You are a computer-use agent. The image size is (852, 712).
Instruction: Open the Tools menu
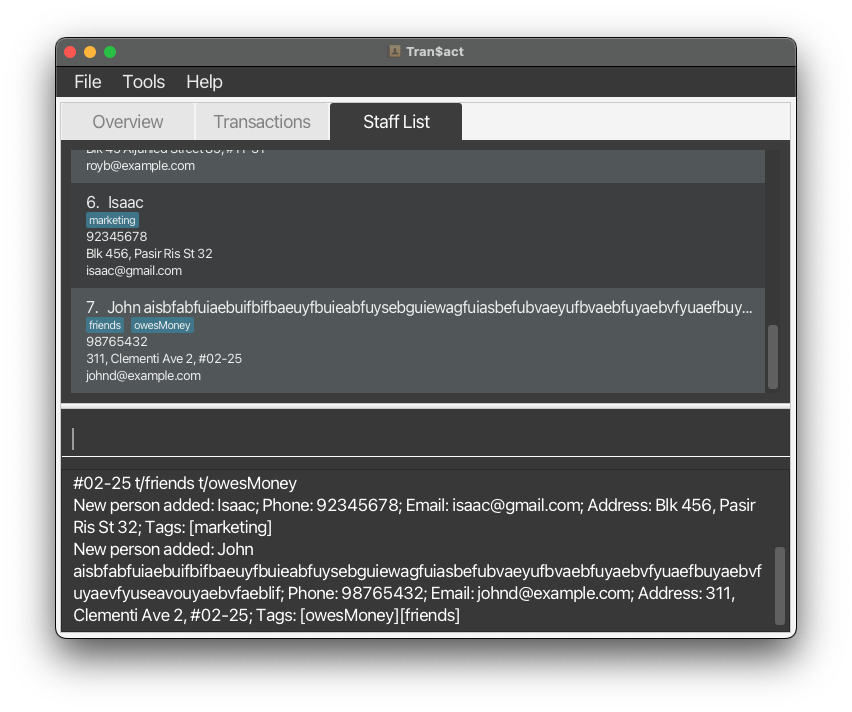point(143,82)
